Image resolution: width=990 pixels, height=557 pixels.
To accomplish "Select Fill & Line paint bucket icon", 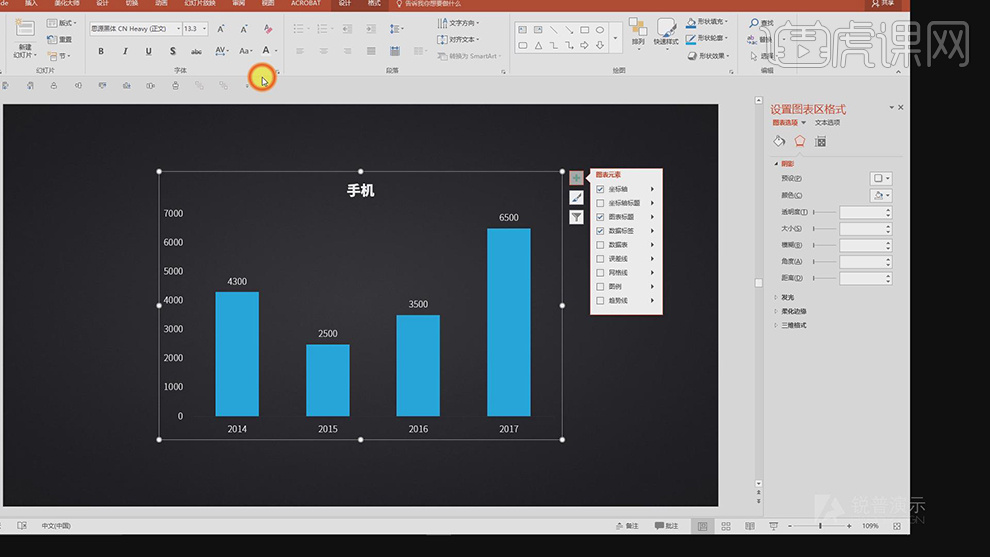I will point(780,142).
